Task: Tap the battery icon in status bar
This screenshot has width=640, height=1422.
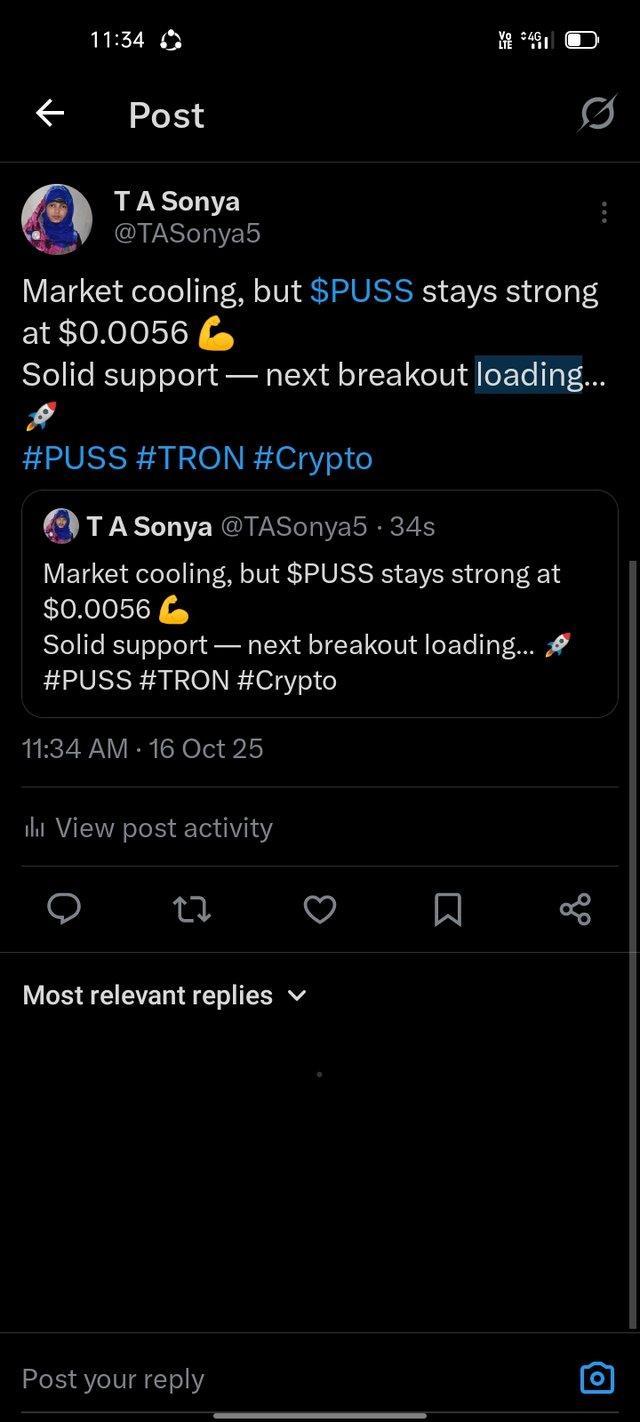Action: click(581, 40)
